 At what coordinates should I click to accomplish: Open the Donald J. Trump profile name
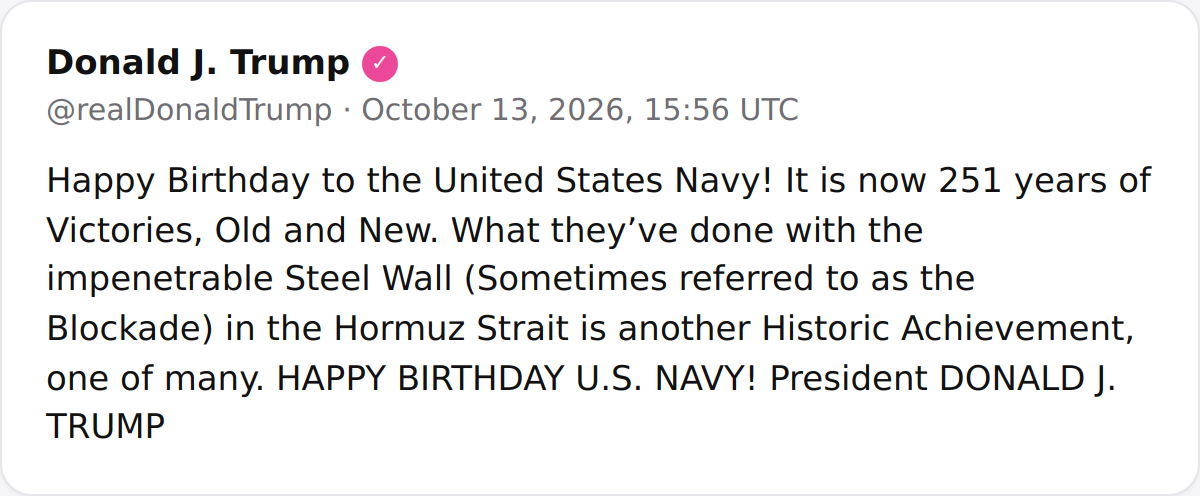pyautogui.click(x=198, y=64)
